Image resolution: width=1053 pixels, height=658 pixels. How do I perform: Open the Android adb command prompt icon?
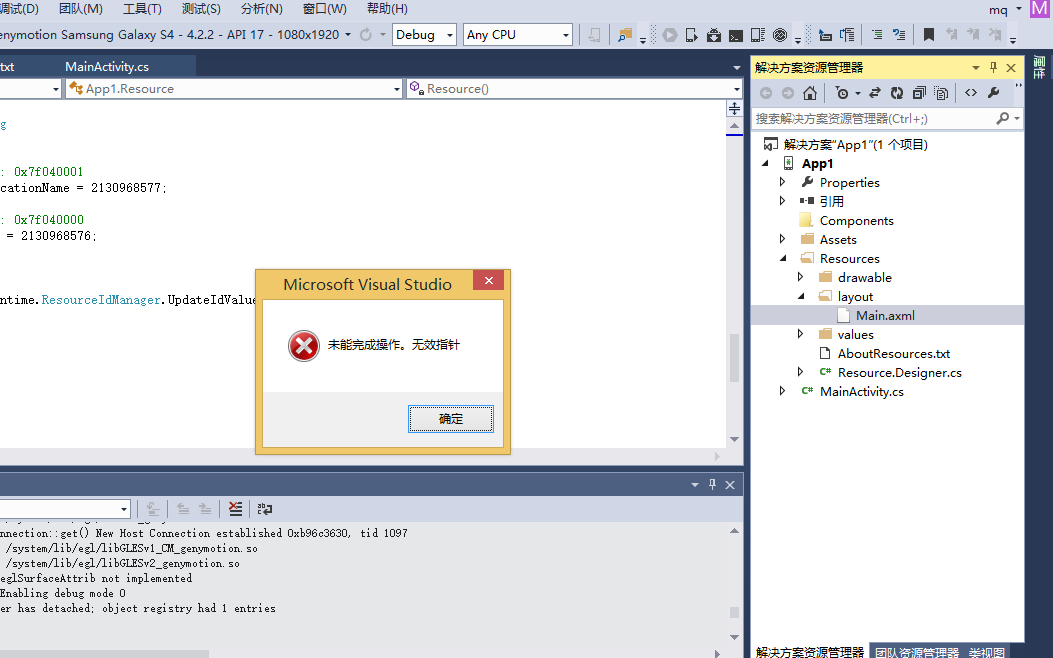(736, 35)
